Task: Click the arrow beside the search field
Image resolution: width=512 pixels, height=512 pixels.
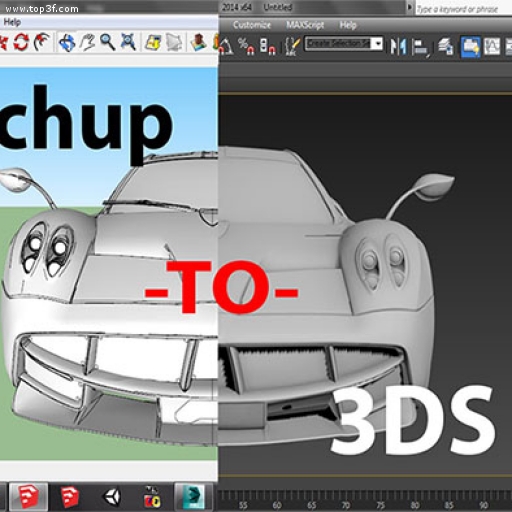Action: tap(410, 8)
